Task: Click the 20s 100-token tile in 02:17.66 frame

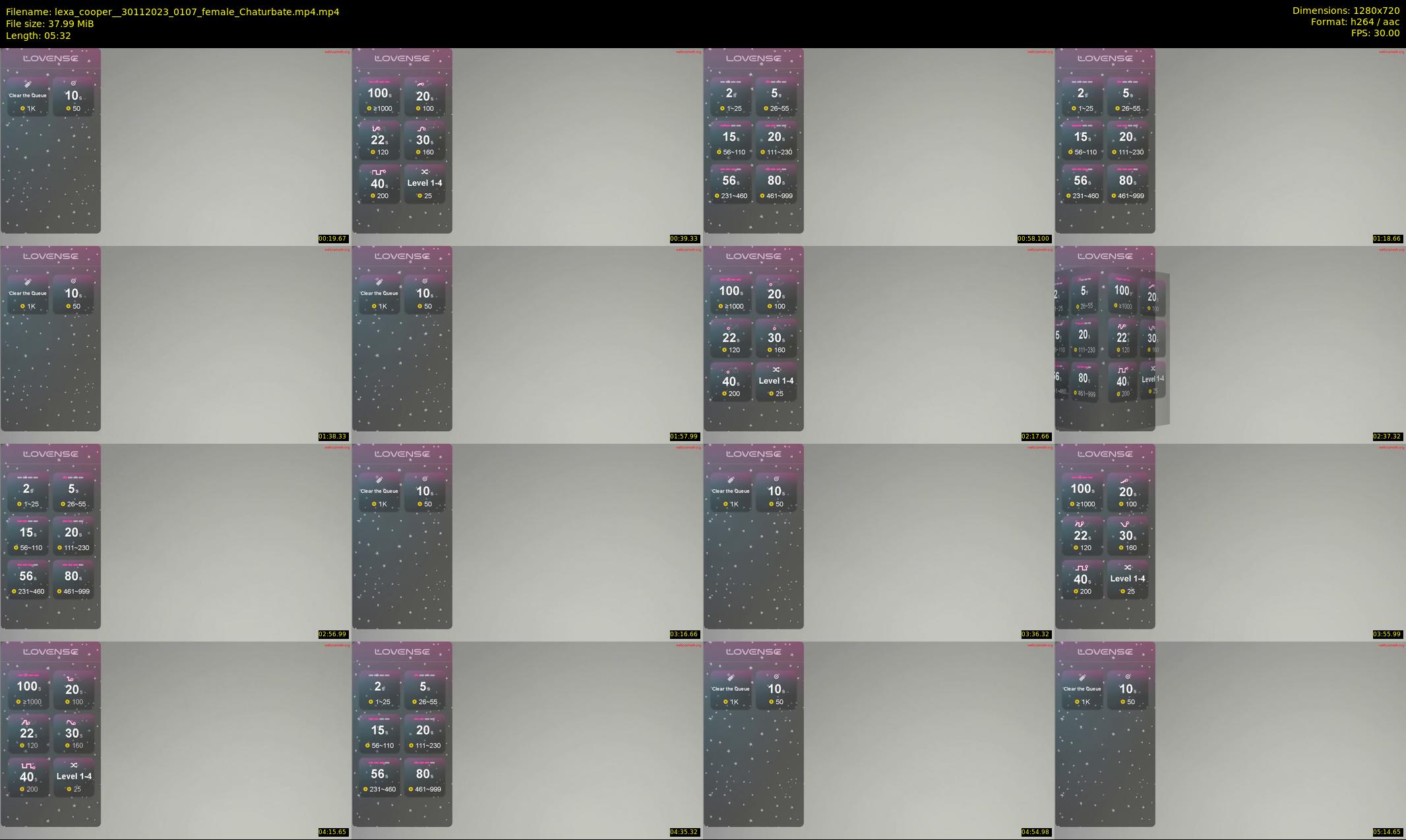Action: [x=776, y=294]
